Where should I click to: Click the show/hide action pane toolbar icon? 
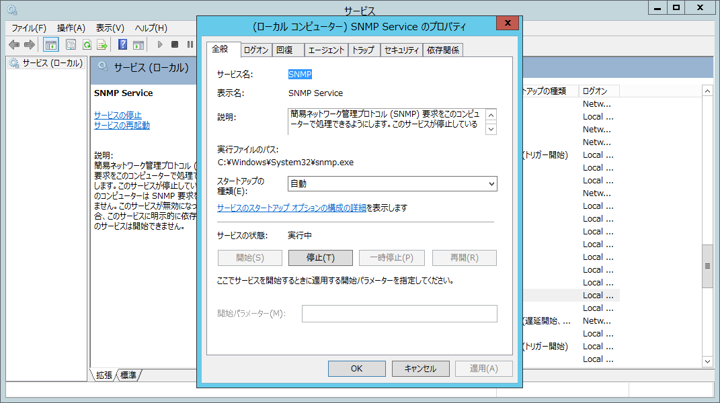point(138,45)
